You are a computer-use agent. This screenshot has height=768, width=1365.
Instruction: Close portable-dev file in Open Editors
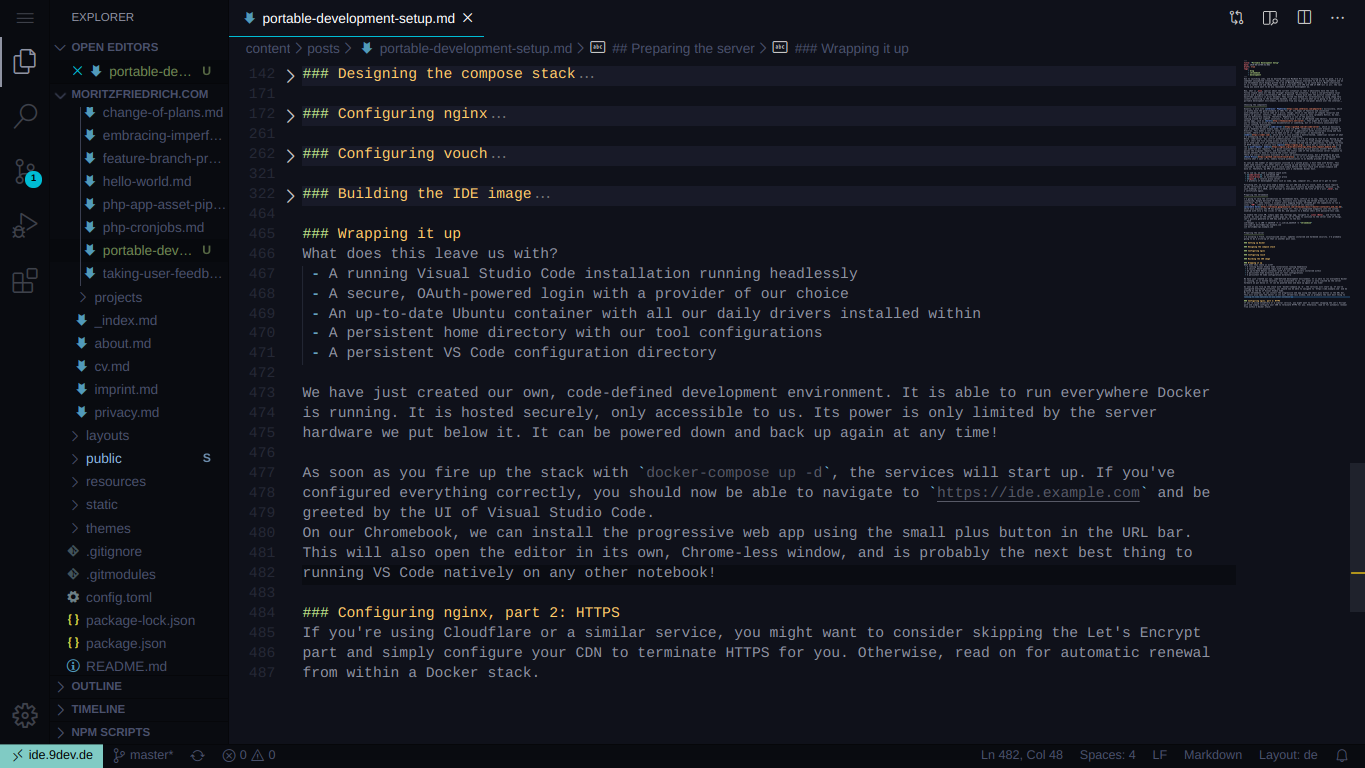pyautogui.click(x=78, y=71)
